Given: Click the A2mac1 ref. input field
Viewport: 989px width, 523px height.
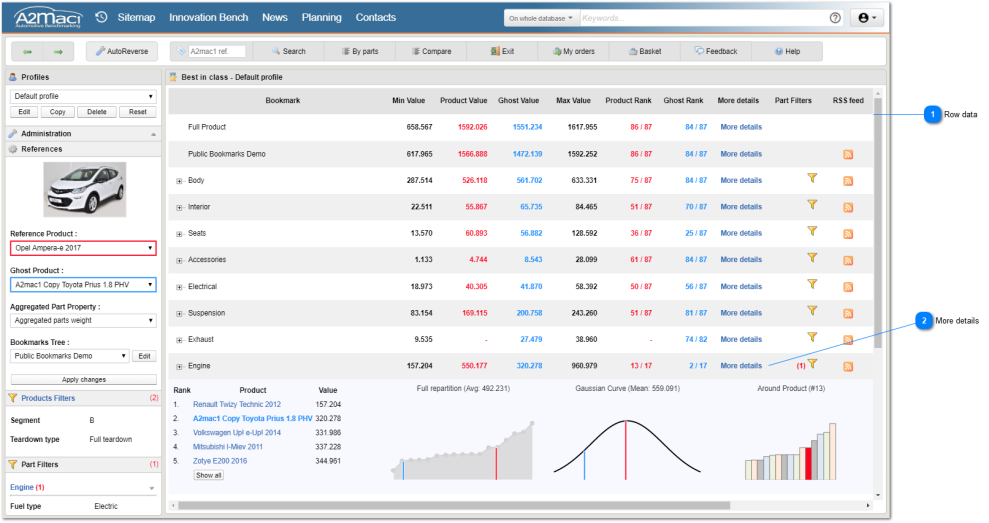Looking at the screenshot, I should pos(217,52).
